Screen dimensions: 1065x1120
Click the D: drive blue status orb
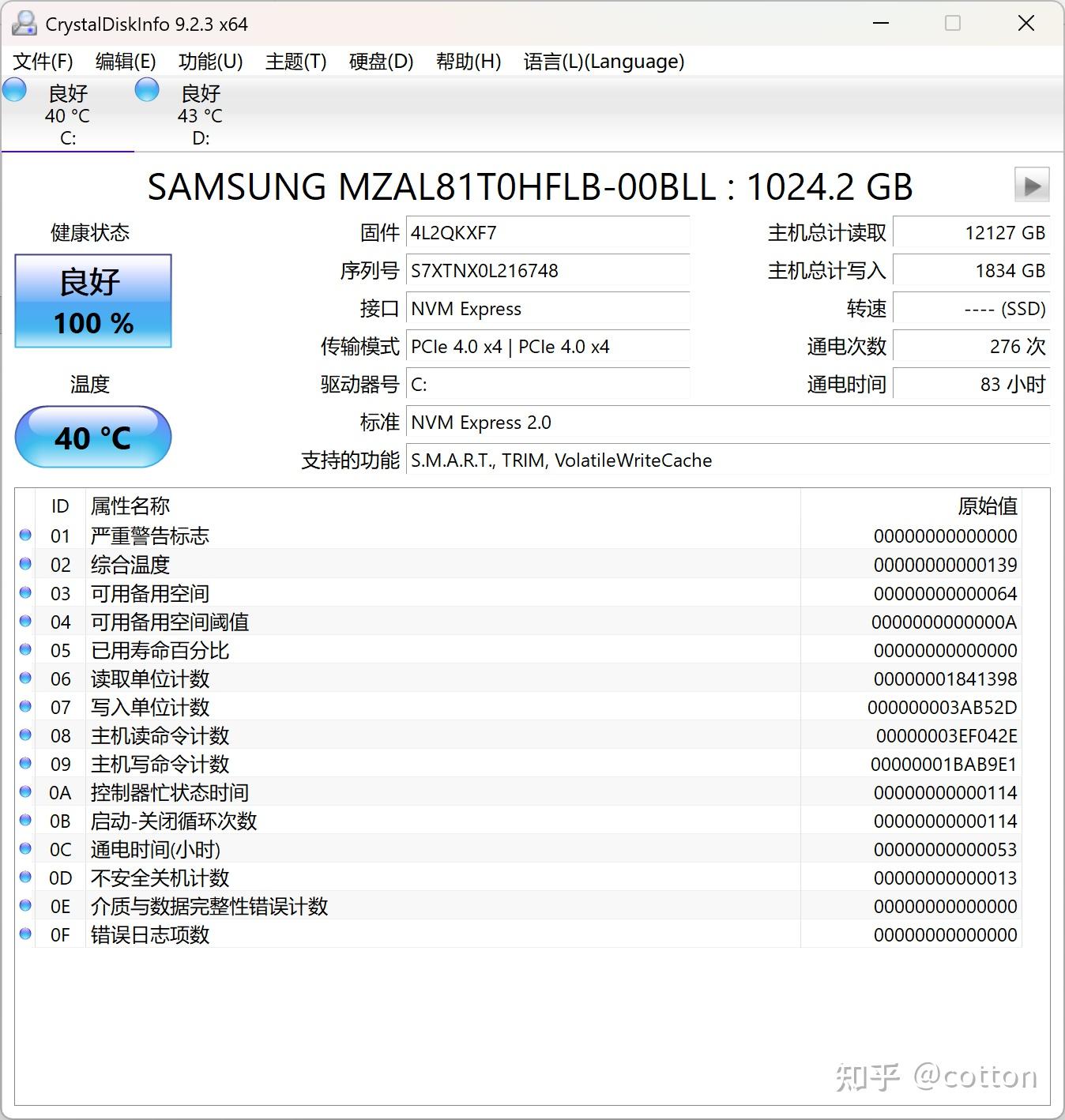pyautogui.click(x=147, y=90)
